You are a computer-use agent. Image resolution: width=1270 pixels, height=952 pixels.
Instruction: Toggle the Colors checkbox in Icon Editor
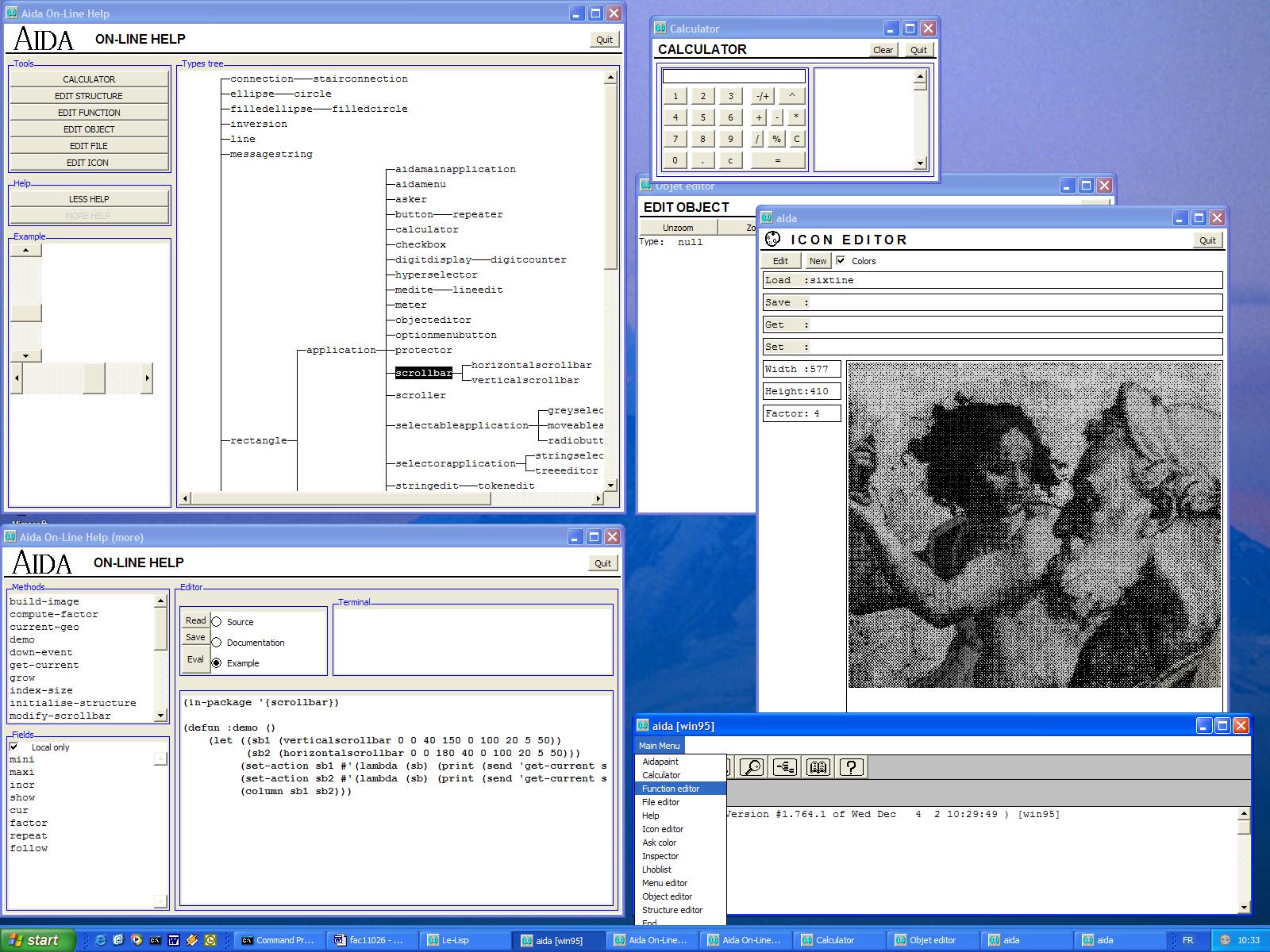841,260
